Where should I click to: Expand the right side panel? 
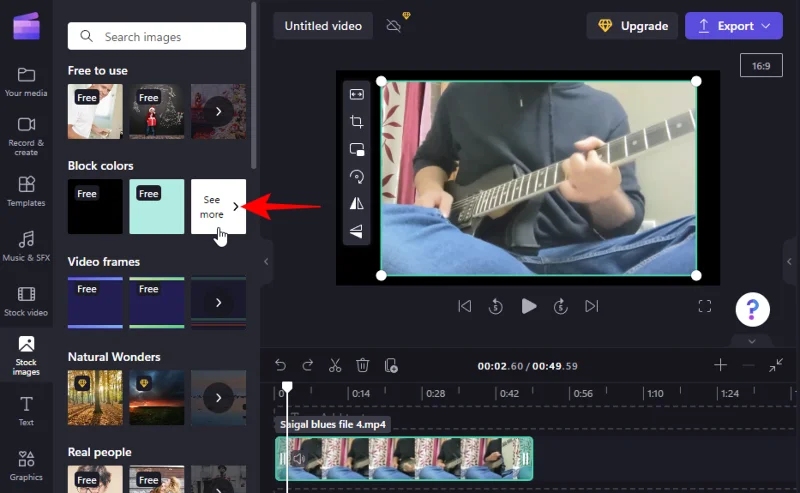789,261
